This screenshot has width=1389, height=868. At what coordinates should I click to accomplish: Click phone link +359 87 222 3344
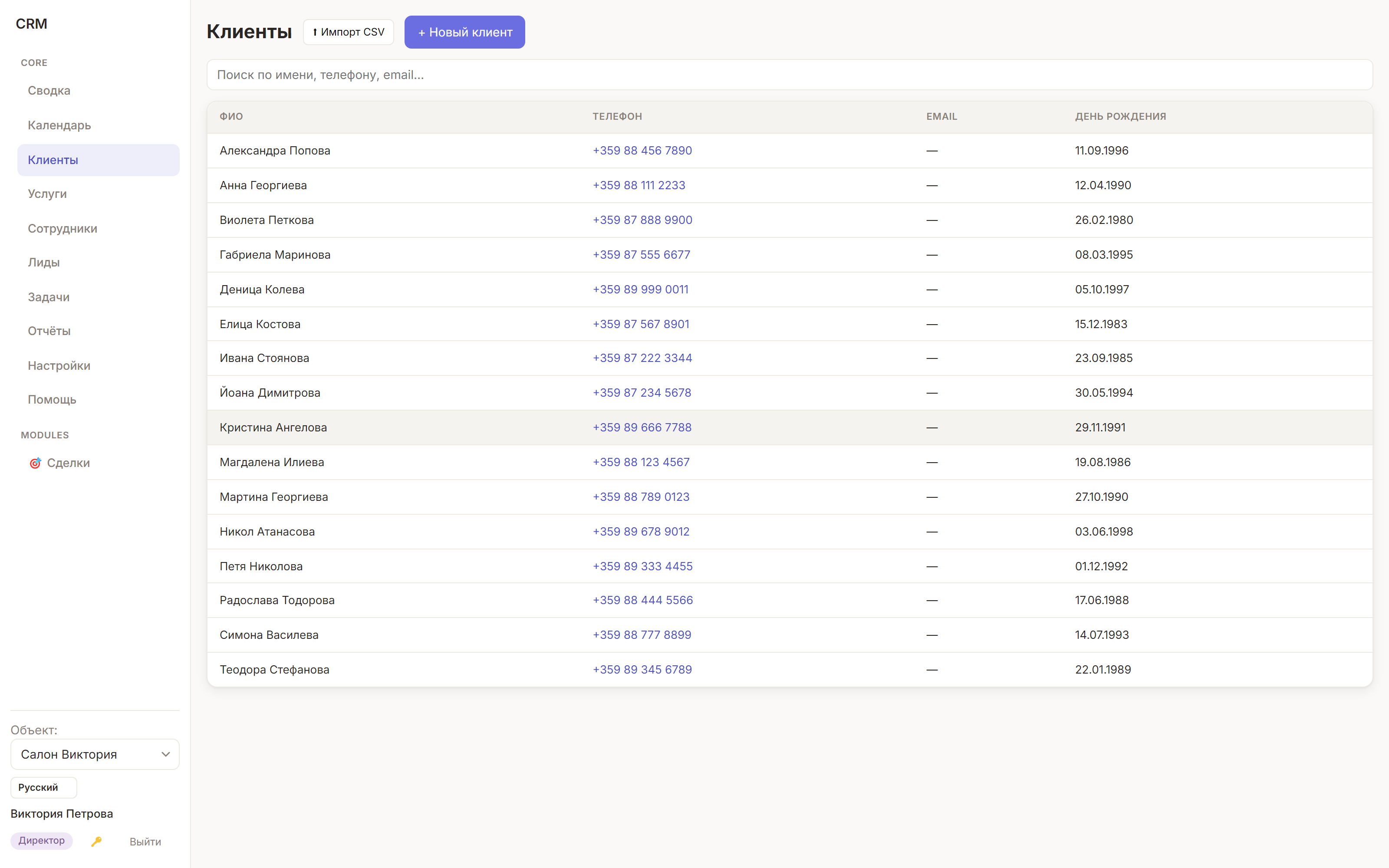[642, 358]
